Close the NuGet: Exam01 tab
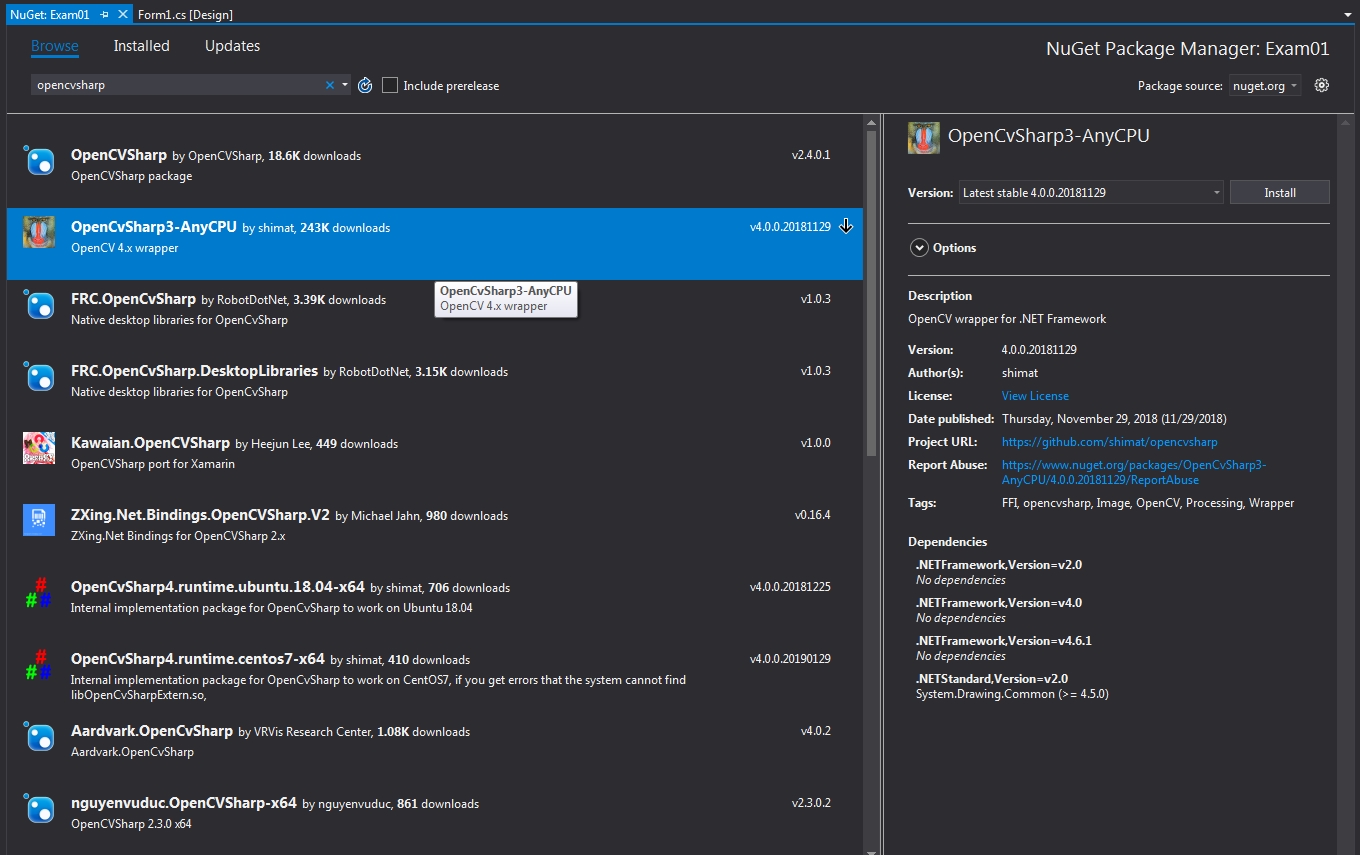 pos(123,15)
